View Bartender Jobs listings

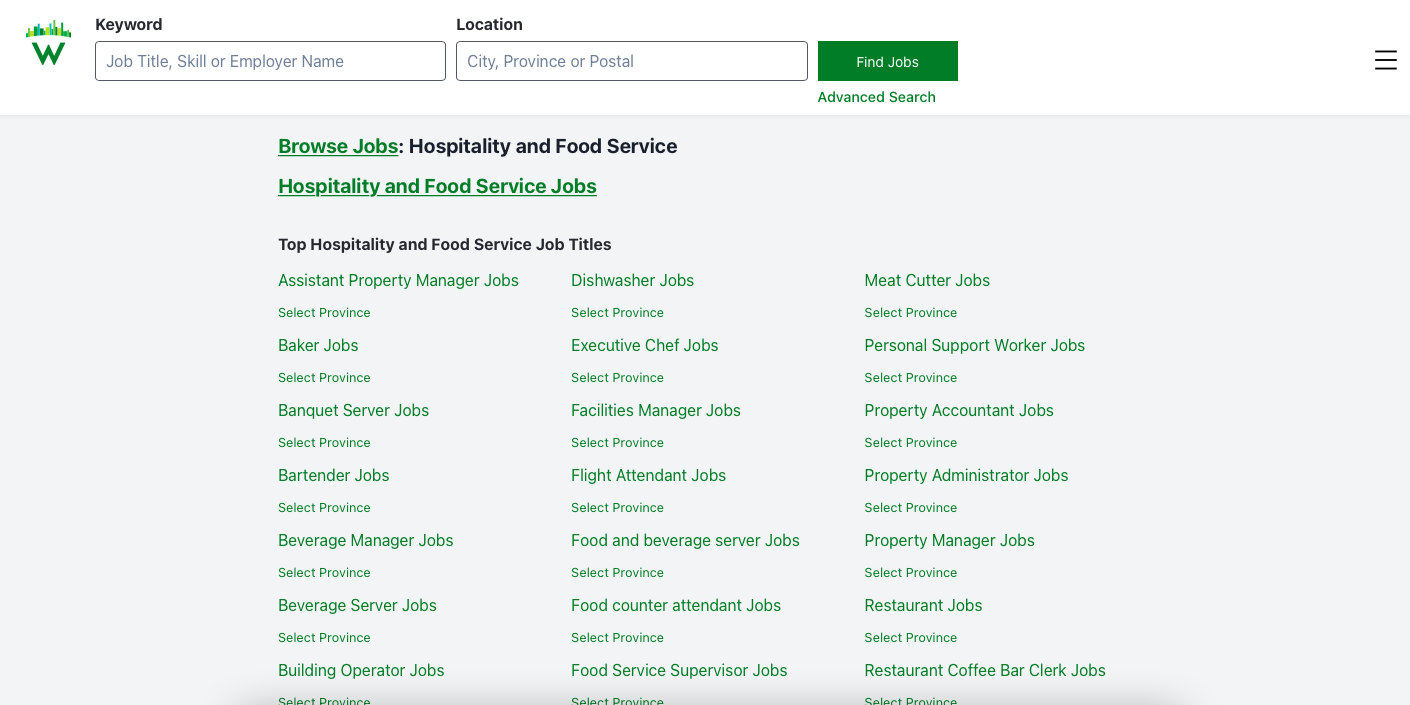pyautogui.click(x=333, y=476)
